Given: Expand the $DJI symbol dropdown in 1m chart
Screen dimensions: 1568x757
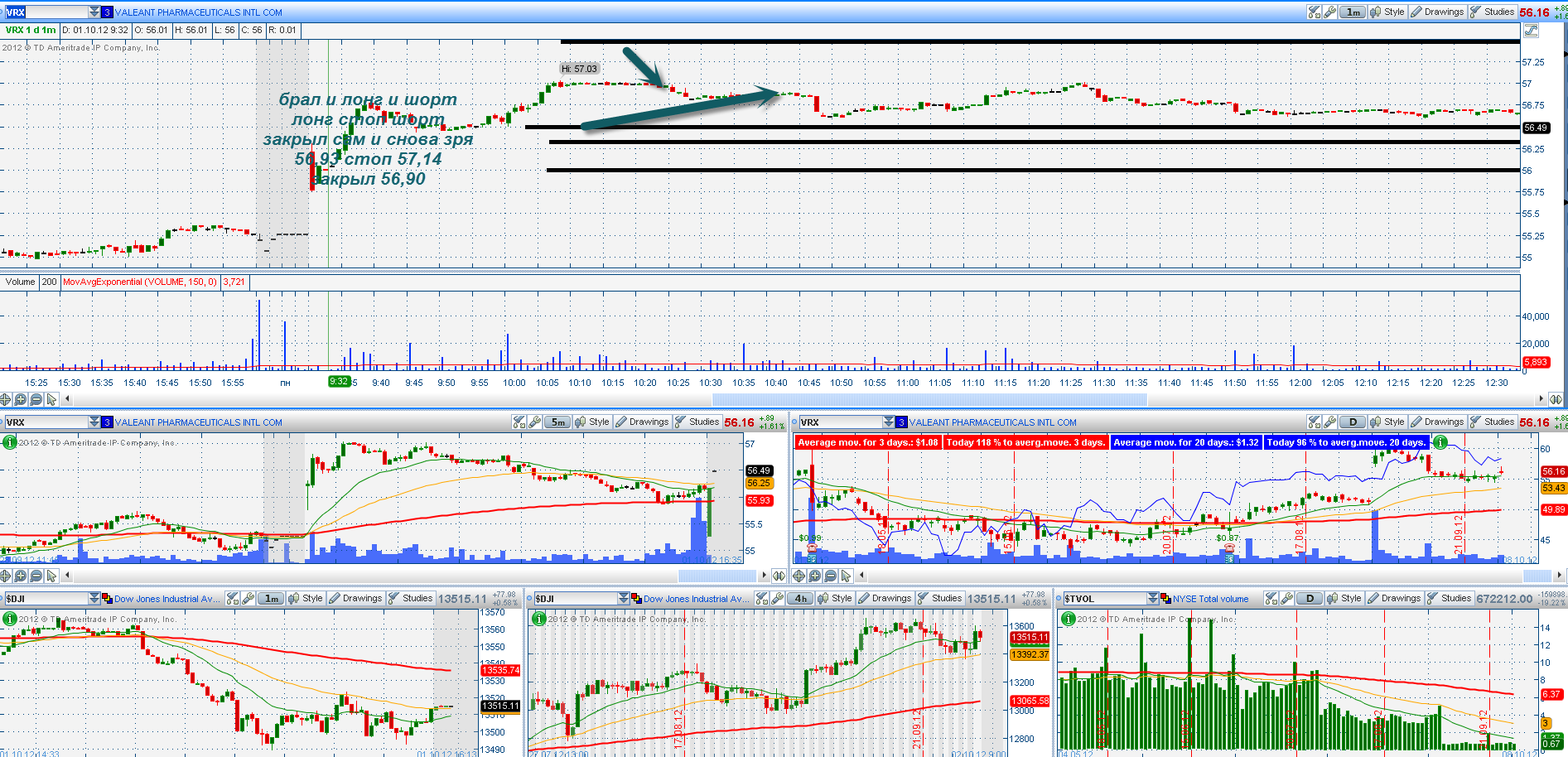Looking at the screenshot, I should pyautogui.click(x=94, y=598).
